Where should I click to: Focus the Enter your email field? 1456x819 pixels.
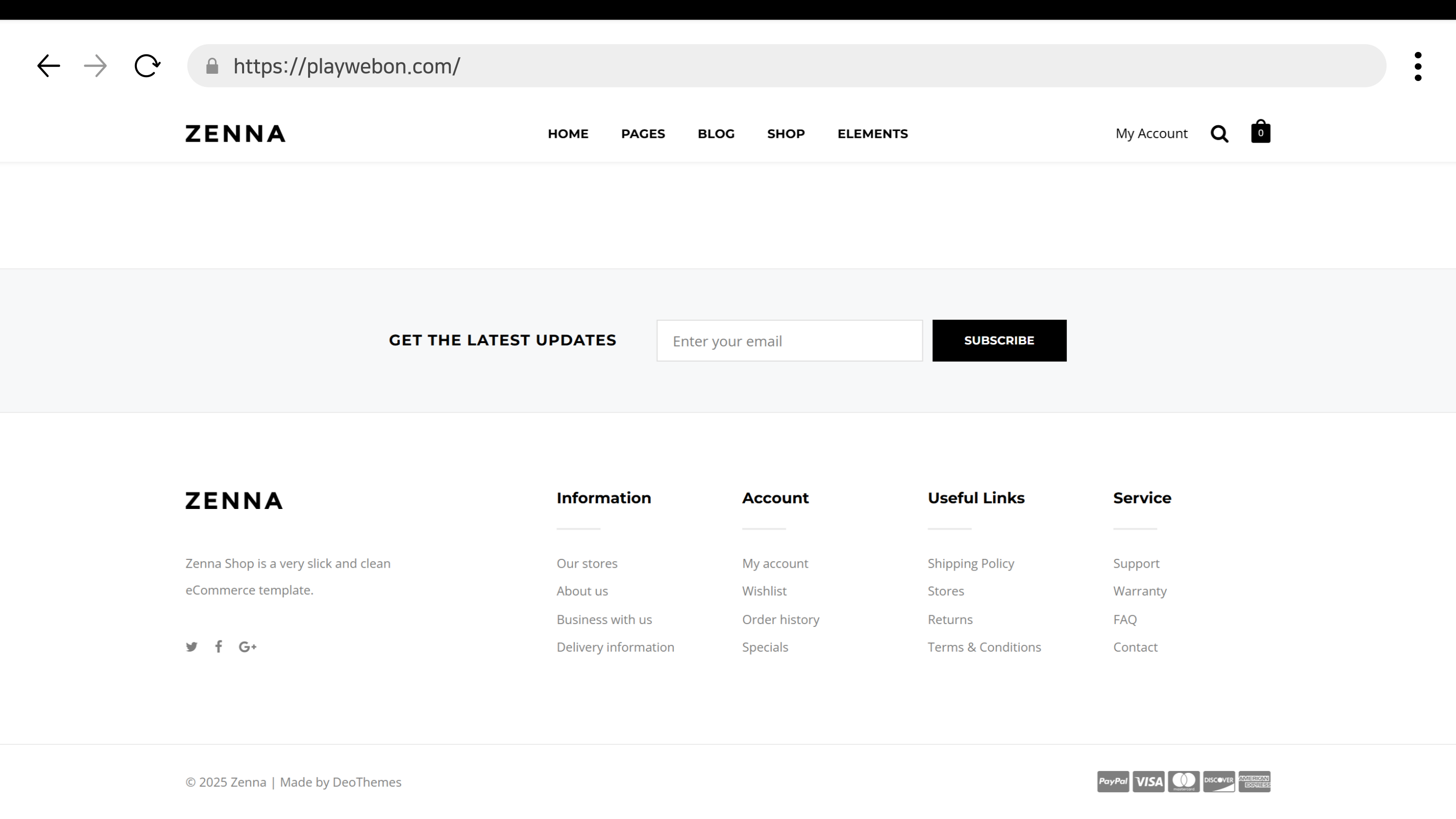pyautogui.click(x=789, y=341)
